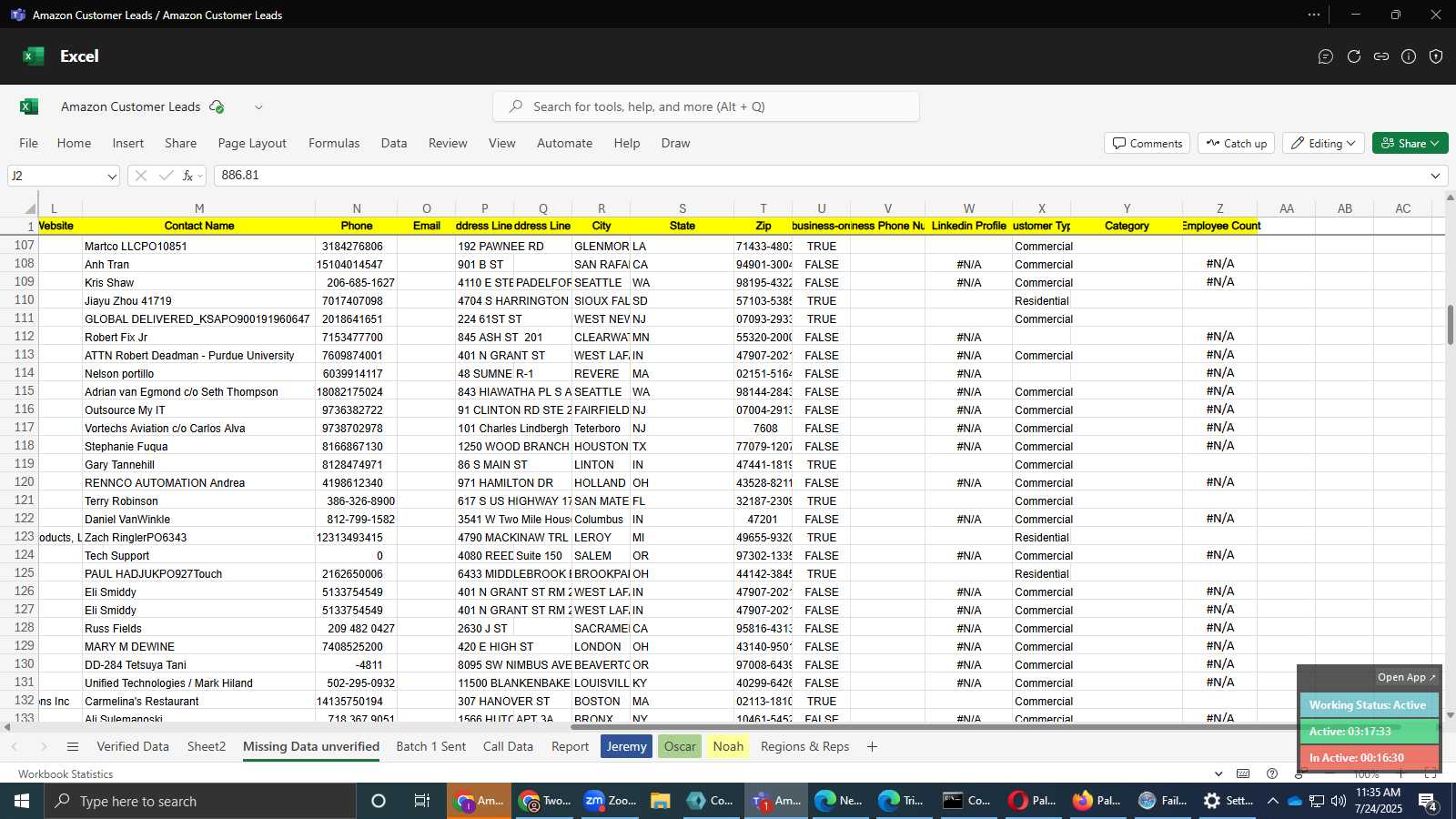Click the Select All corner triangle
Viewport: 1456px width, 819px height.
(30, 208)
